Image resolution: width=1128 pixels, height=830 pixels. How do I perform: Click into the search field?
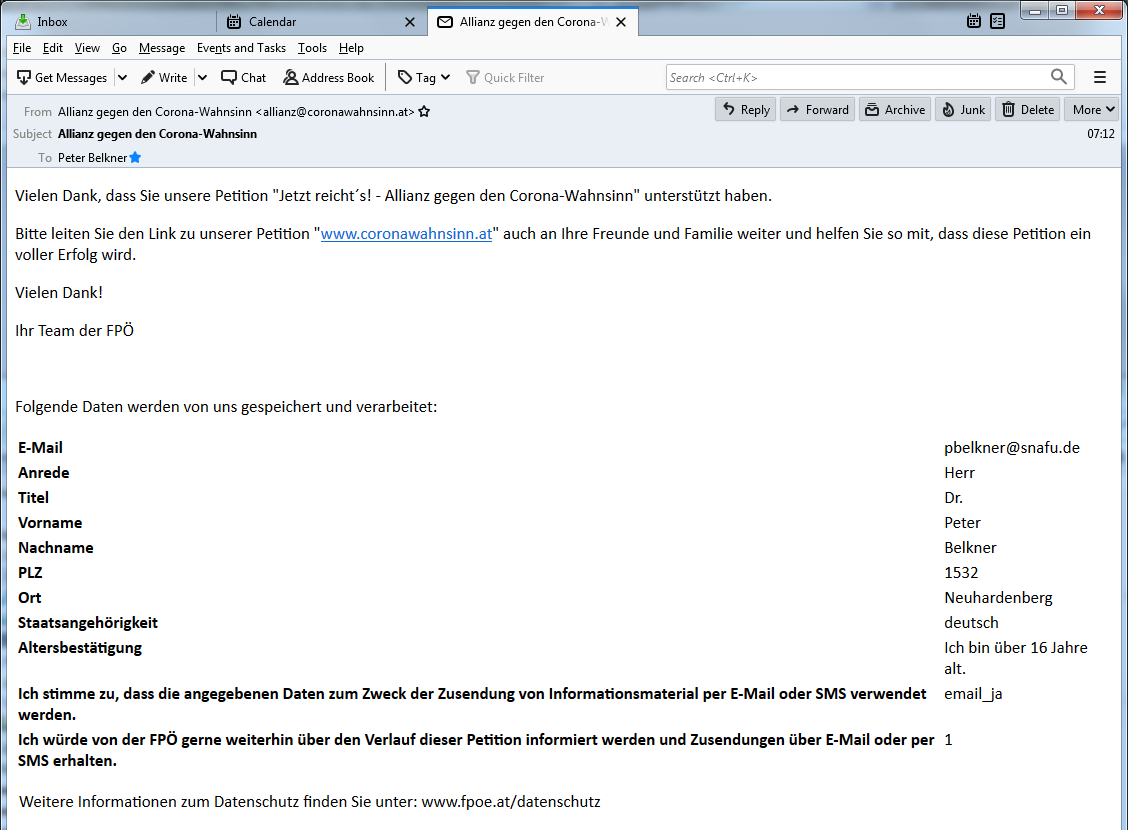tap(857, 77)
